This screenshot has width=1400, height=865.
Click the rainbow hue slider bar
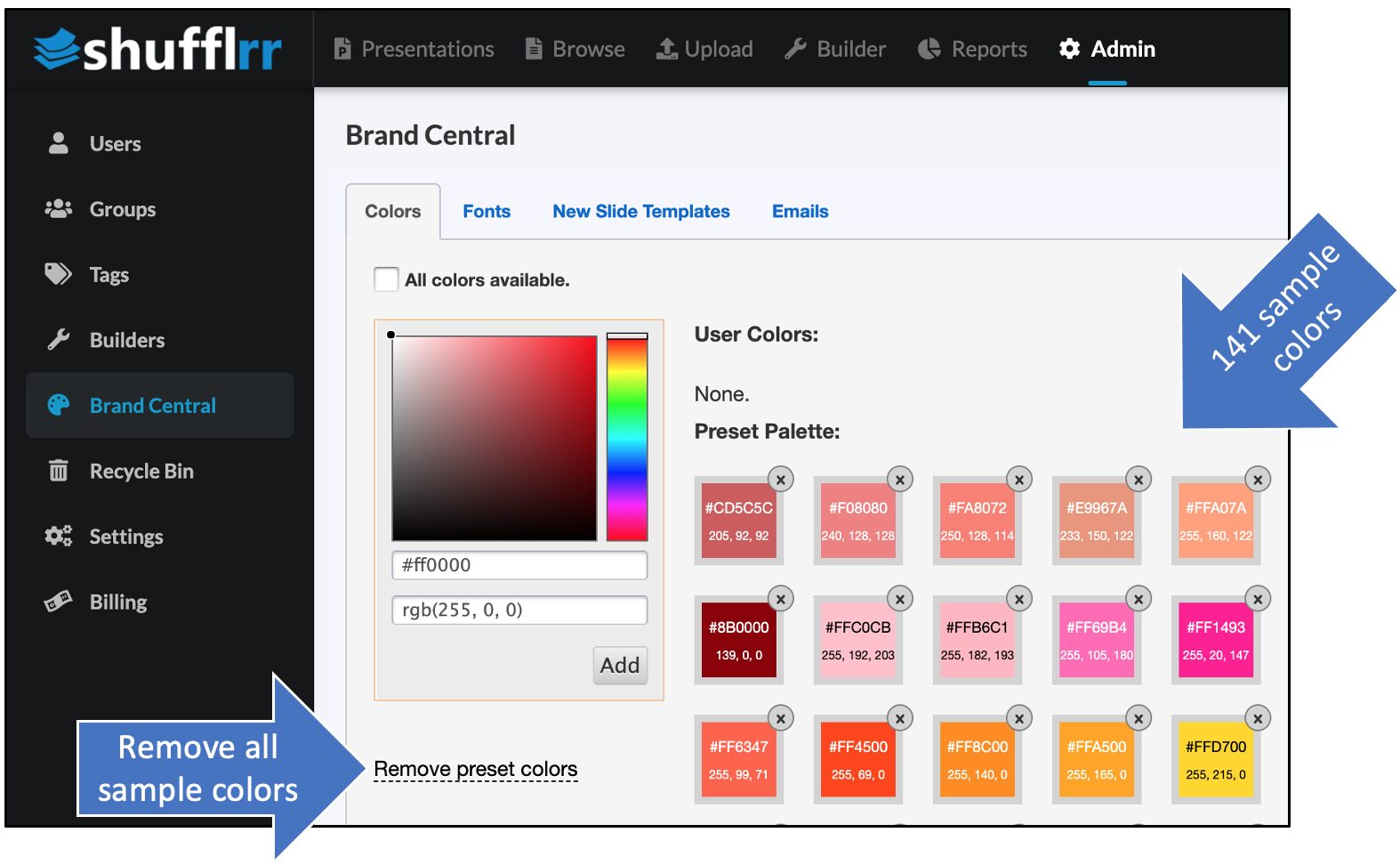coord(627,437)
